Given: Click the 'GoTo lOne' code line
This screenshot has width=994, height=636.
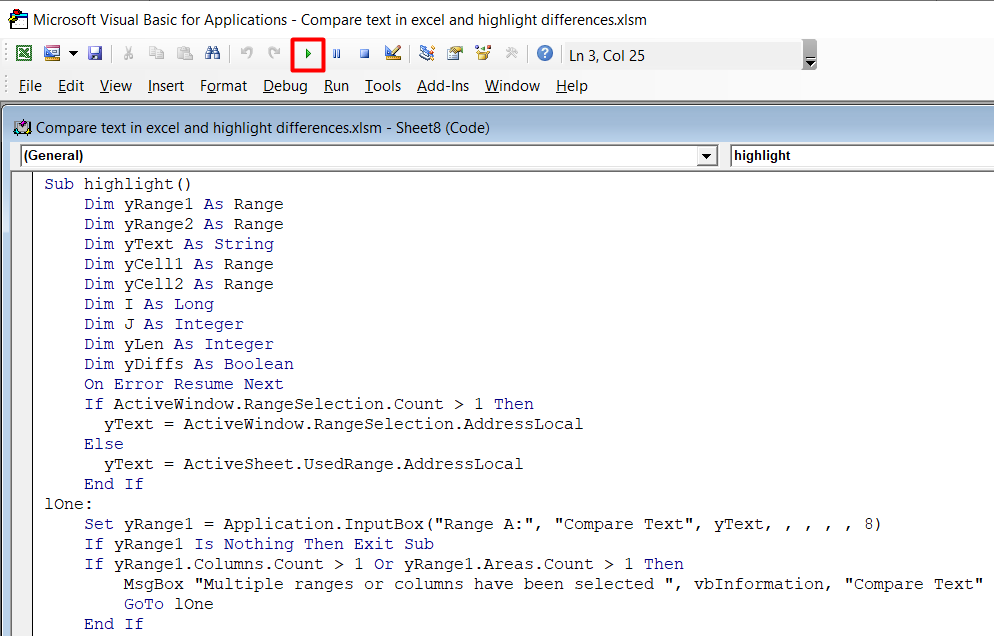Looking at the screenshot, I should (x=169, y=604).
